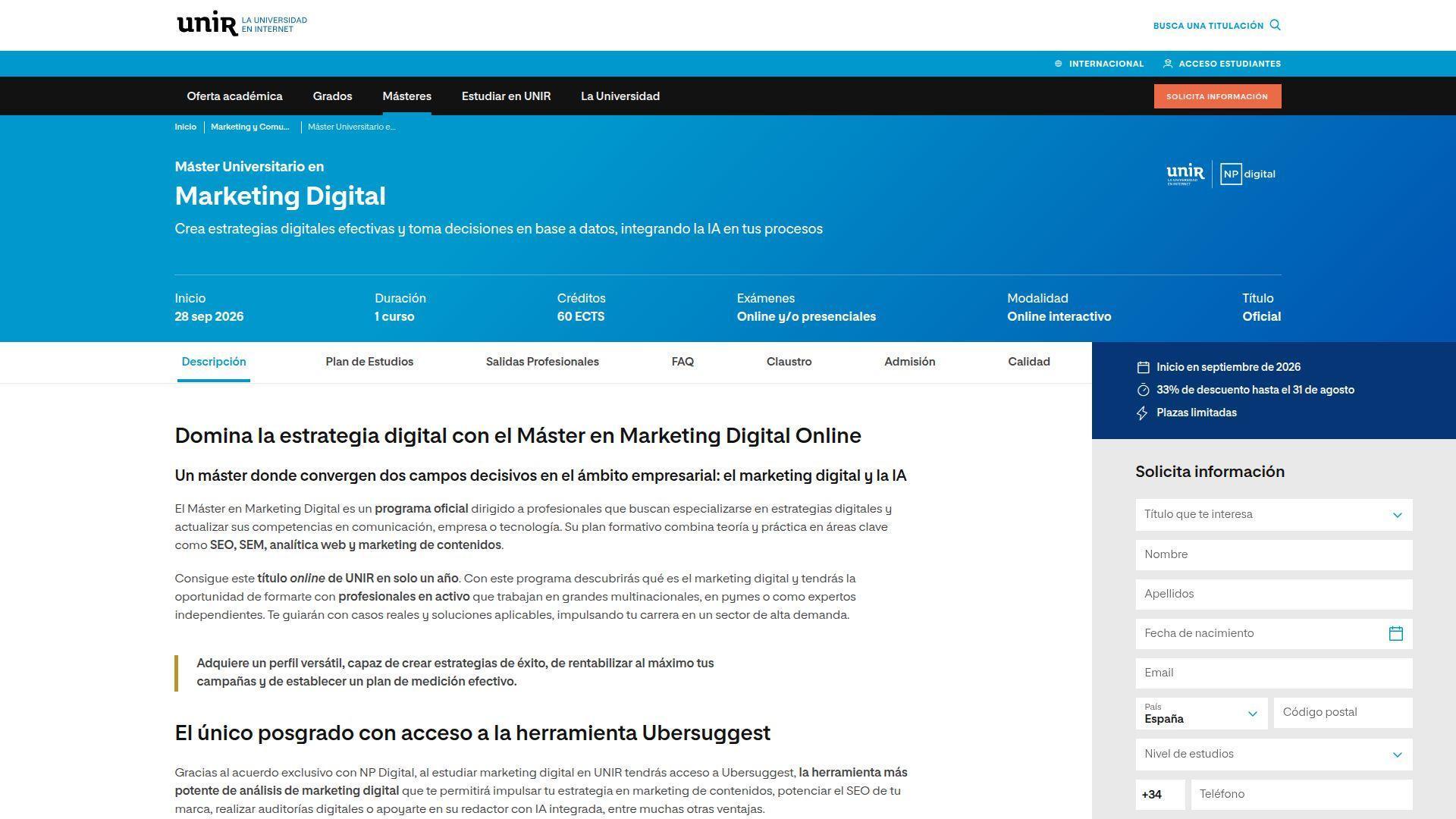The width and height of the screenshot is (1456, 819).
Task: Click Máster Universitario e... breadcrumb
Action: click(352, 127)
